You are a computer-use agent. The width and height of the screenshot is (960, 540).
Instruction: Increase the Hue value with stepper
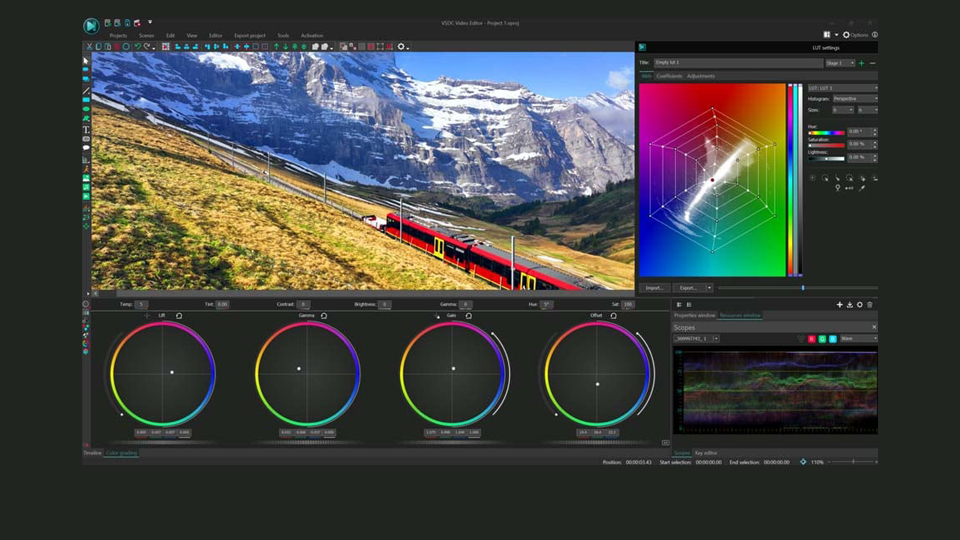[875, 130]
